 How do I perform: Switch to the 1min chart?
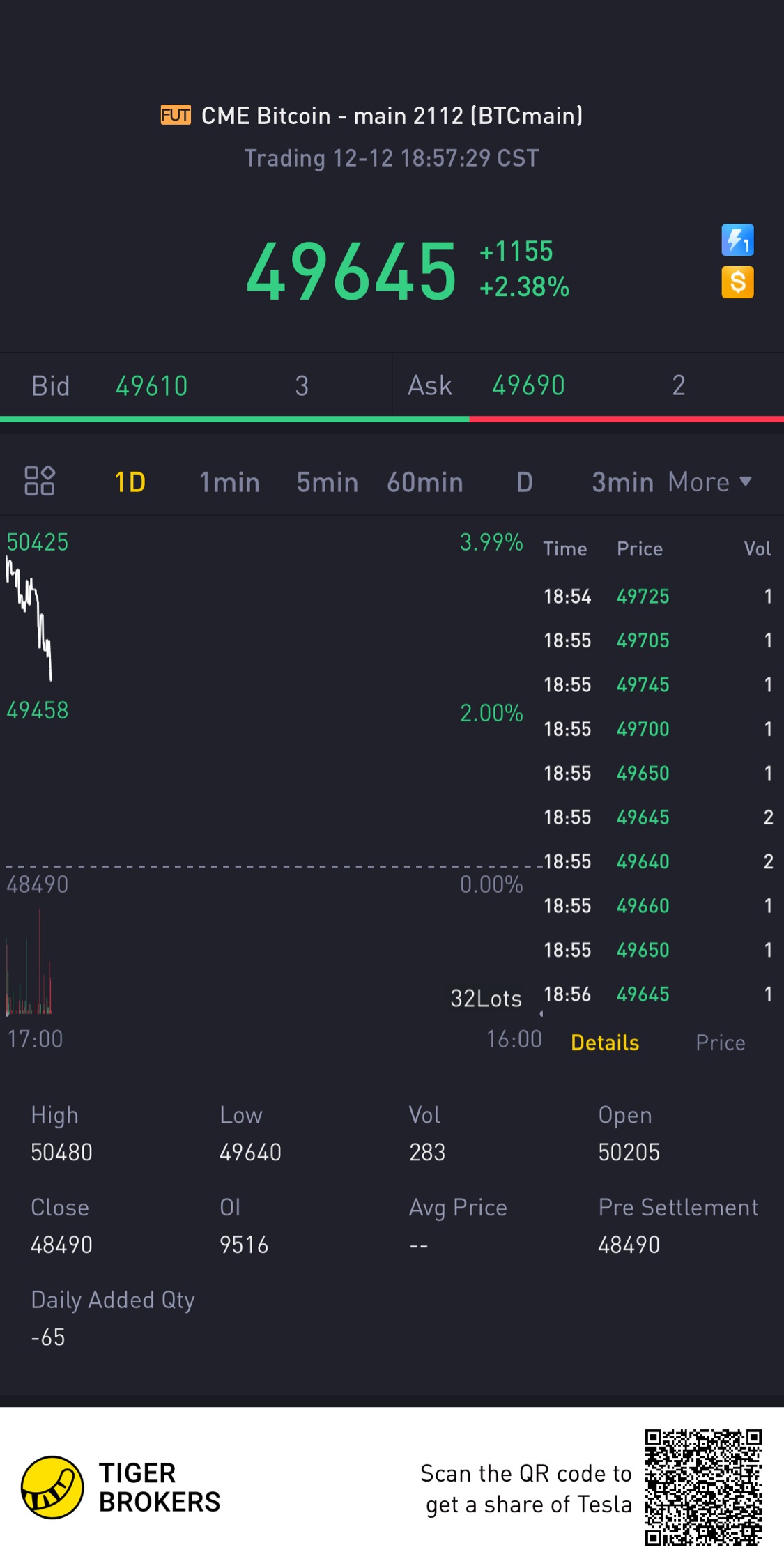point(229,482)
